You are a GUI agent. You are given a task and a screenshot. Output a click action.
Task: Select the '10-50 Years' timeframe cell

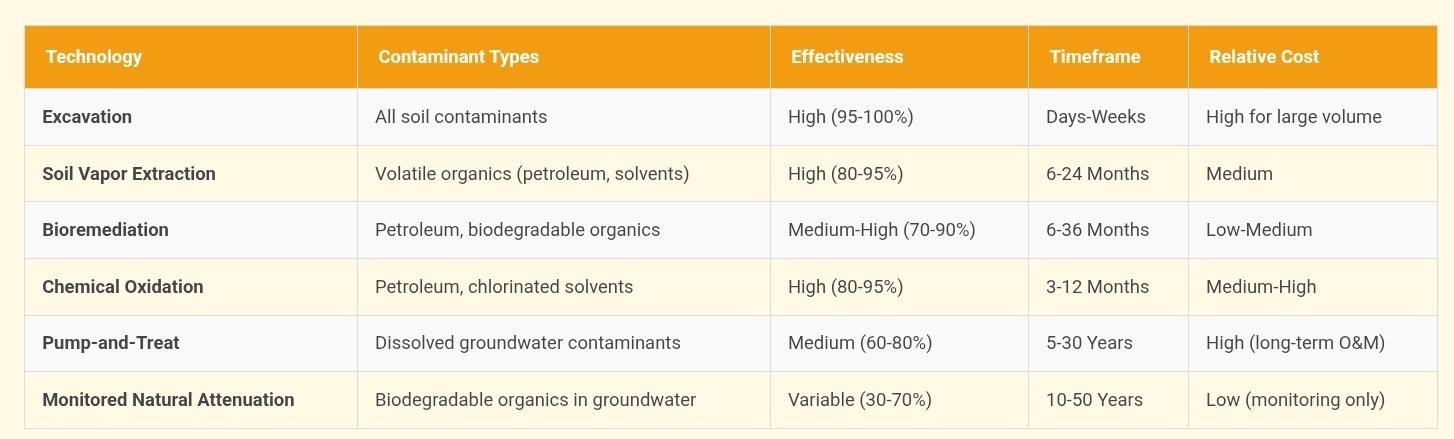pyautogui.click(x=1094, y=400)
